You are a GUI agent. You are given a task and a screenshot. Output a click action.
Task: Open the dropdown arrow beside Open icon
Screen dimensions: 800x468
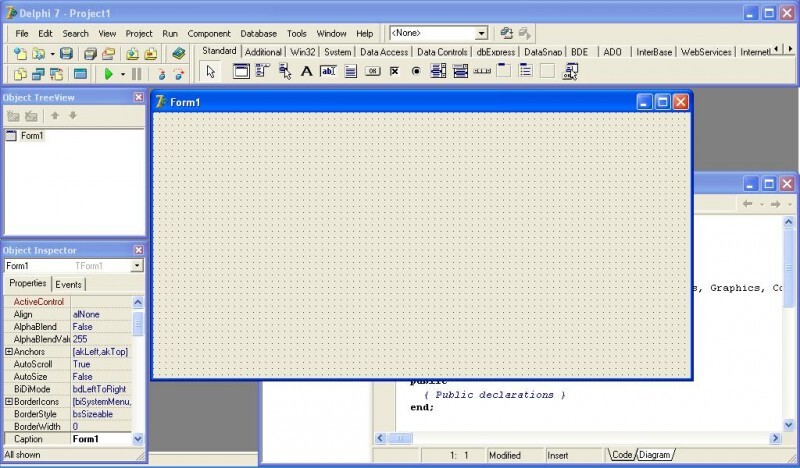coord(52,53)
